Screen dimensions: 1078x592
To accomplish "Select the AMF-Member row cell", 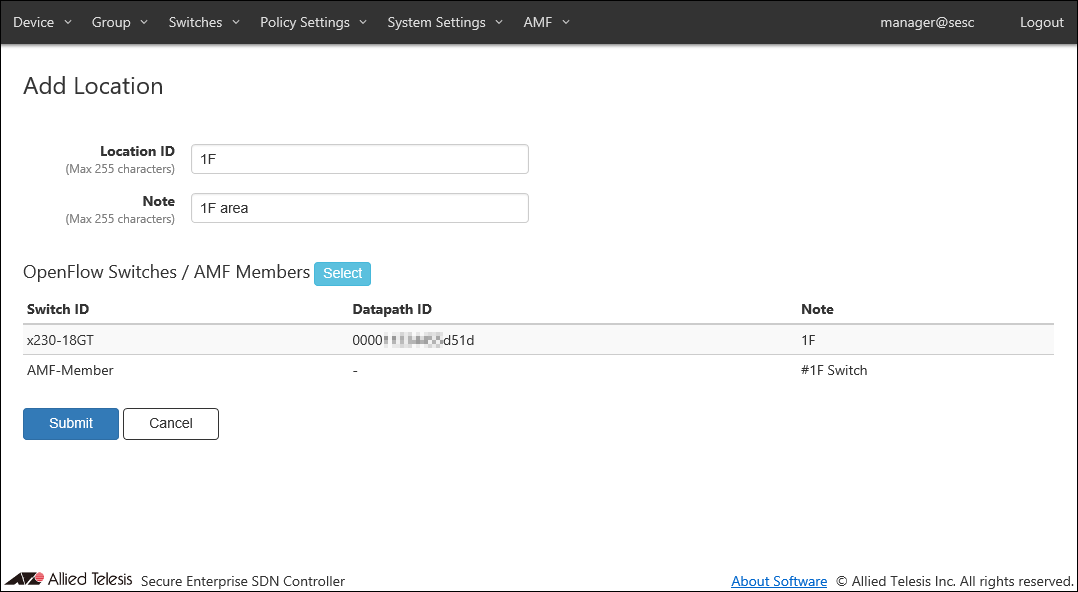I will click(x=70, y=370).
